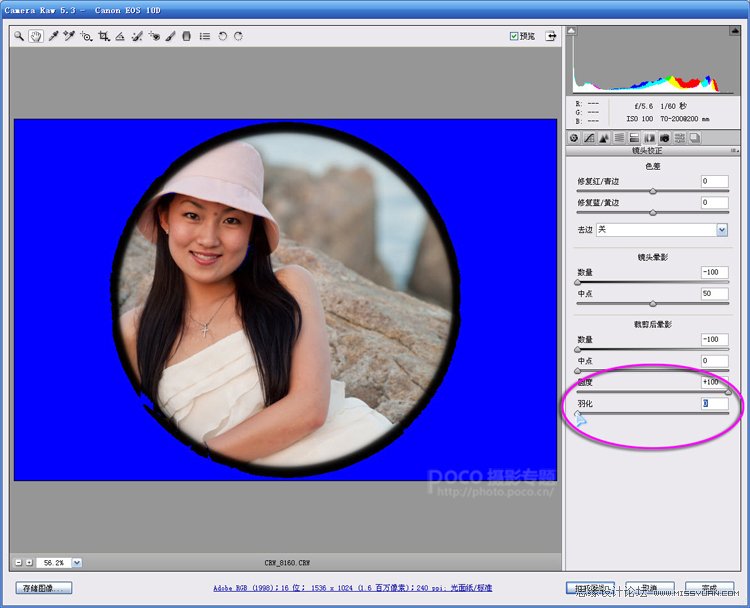Screen dimensions: 750x608
Task: Open the 去边 defringe dropdown
Action: pyautogui.click(x=721, y=229)
